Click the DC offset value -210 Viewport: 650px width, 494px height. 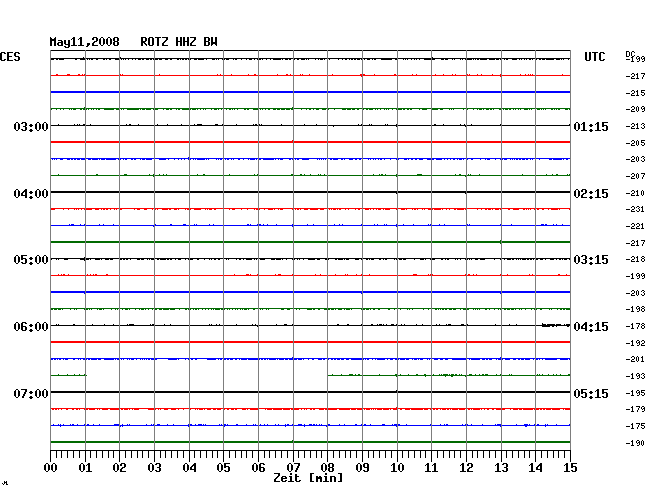(x=635, y=193)
